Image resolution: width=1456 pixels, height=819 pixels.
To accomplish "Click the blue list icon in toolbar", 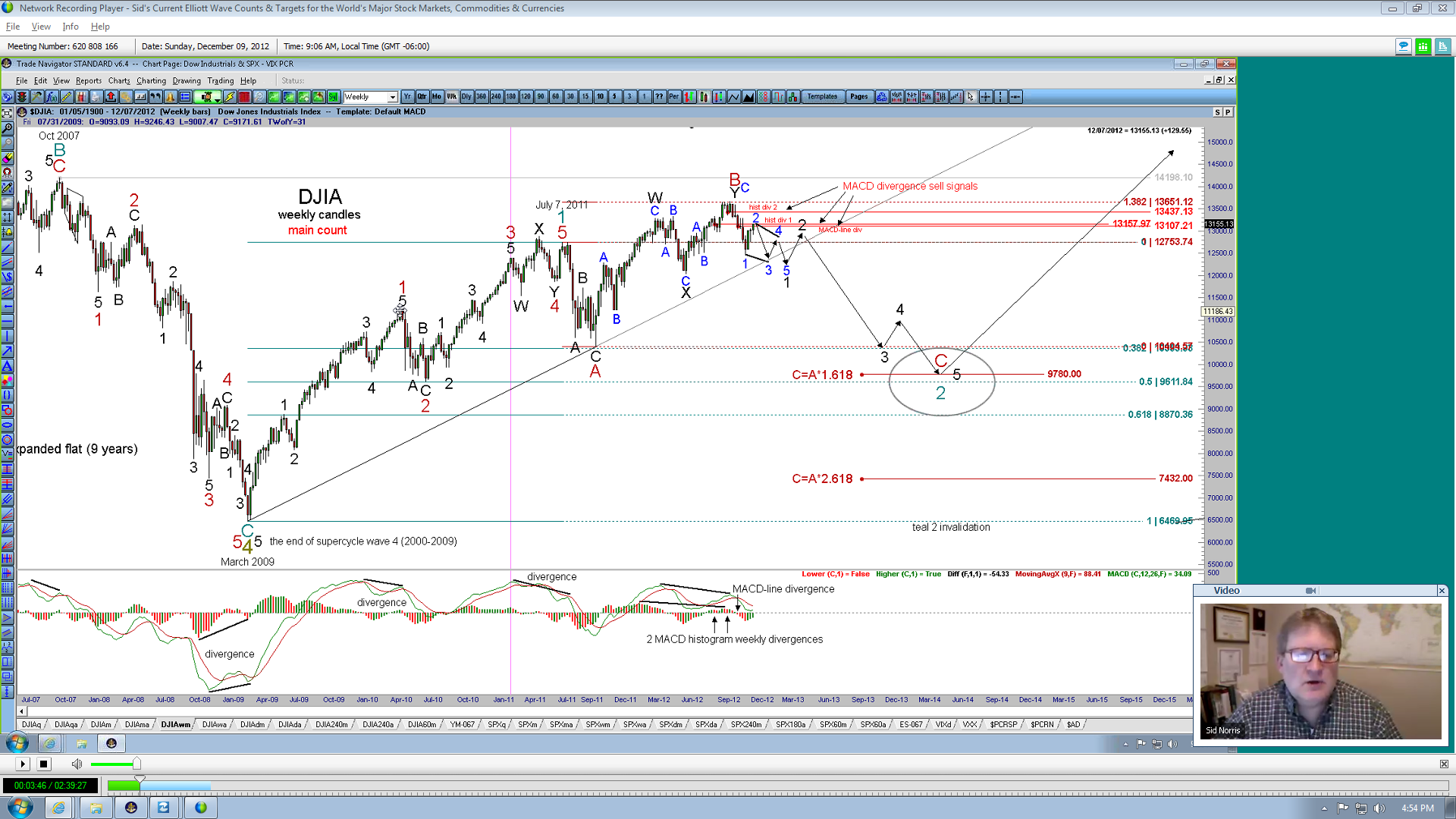I will pos(185,97).
